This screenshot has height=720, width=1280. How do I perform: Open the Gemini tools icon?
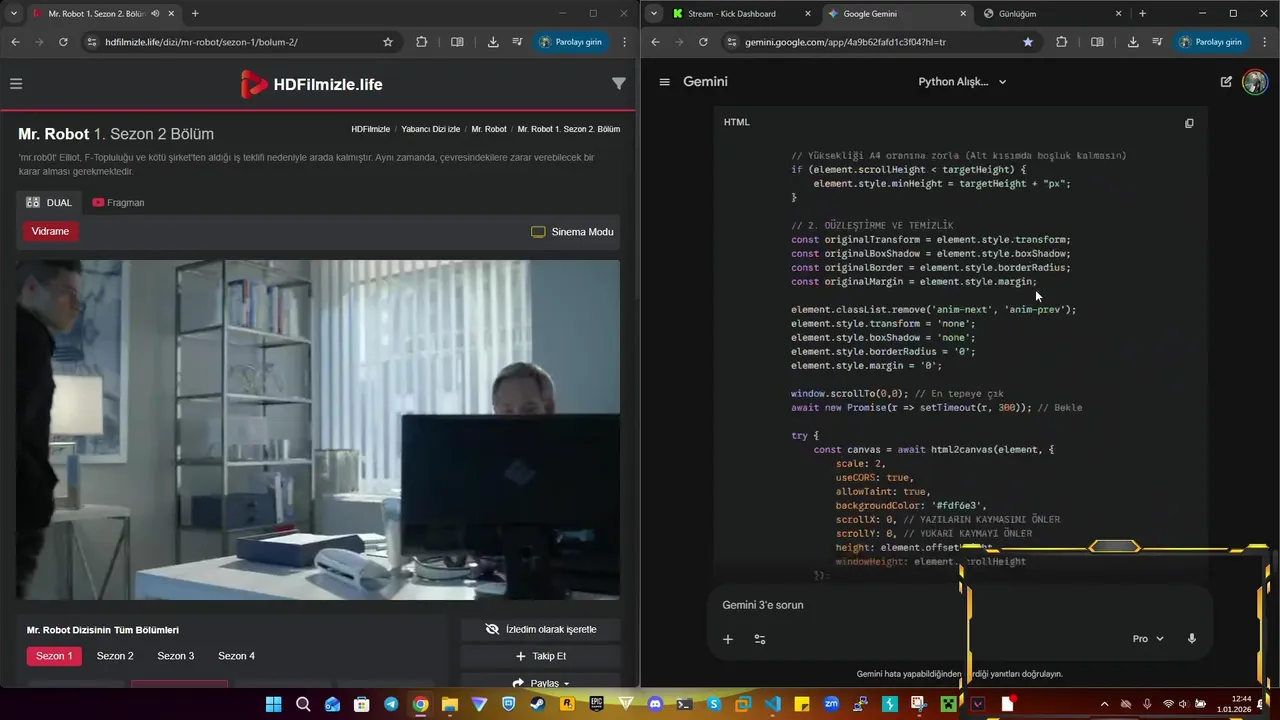[x=760, y=639]
